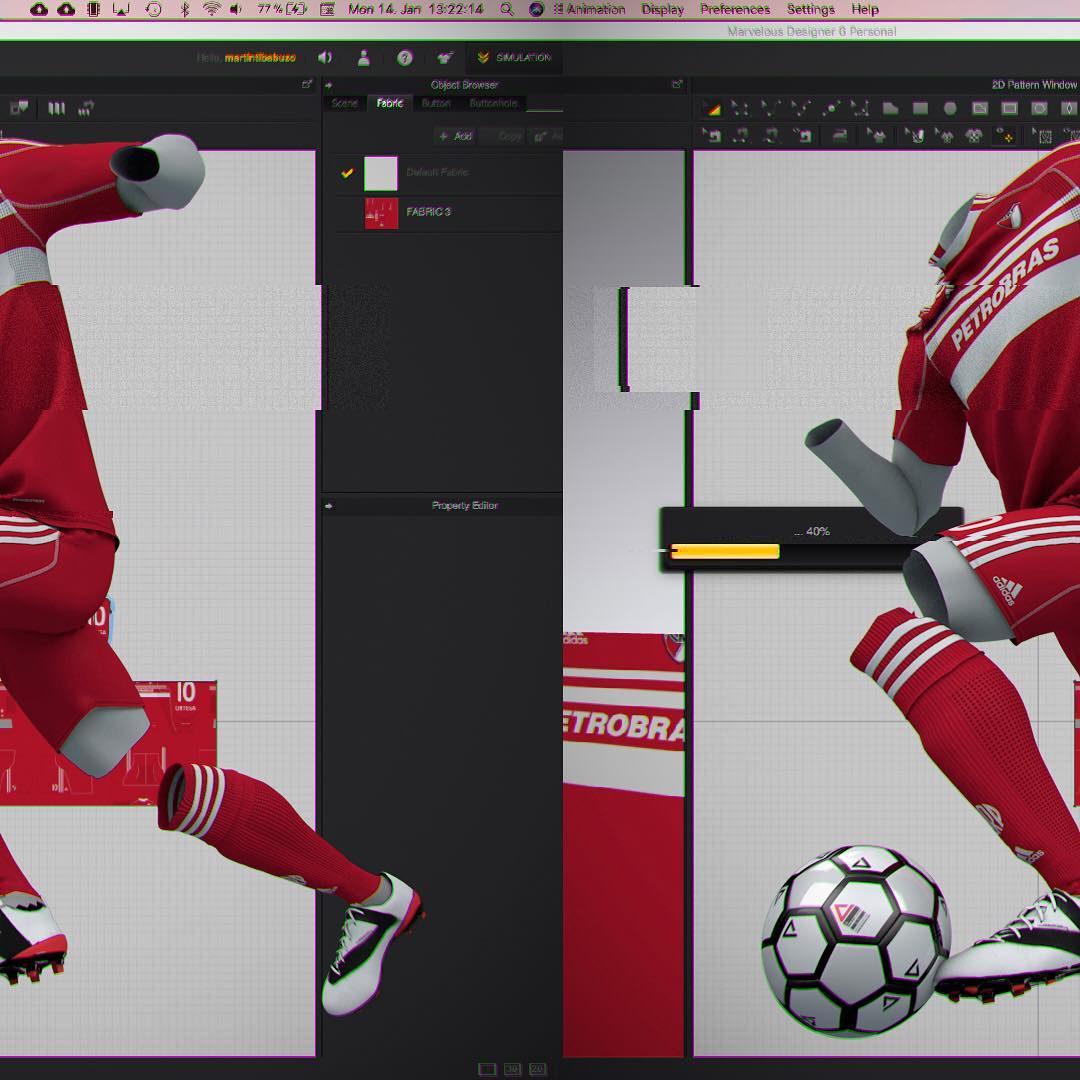Screen dimensions: 1080x1080
Task: Select the Default Fabric list row label
Action: (x=437, y=172)
